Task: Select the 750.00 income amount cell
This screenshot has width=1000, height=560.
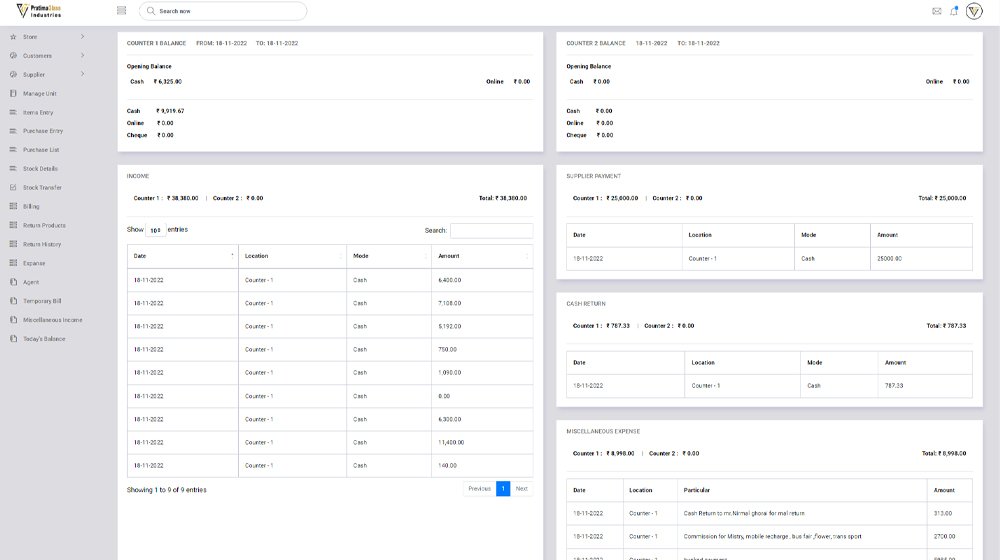Action: pyautogui.click(x=482, y=350)
